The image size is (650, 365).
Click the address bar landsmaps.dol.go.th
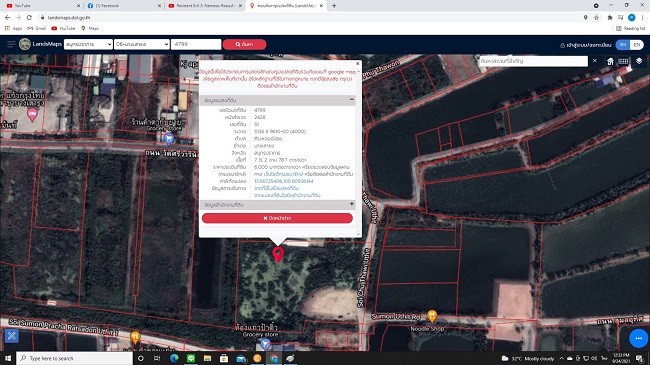[69, 18]
